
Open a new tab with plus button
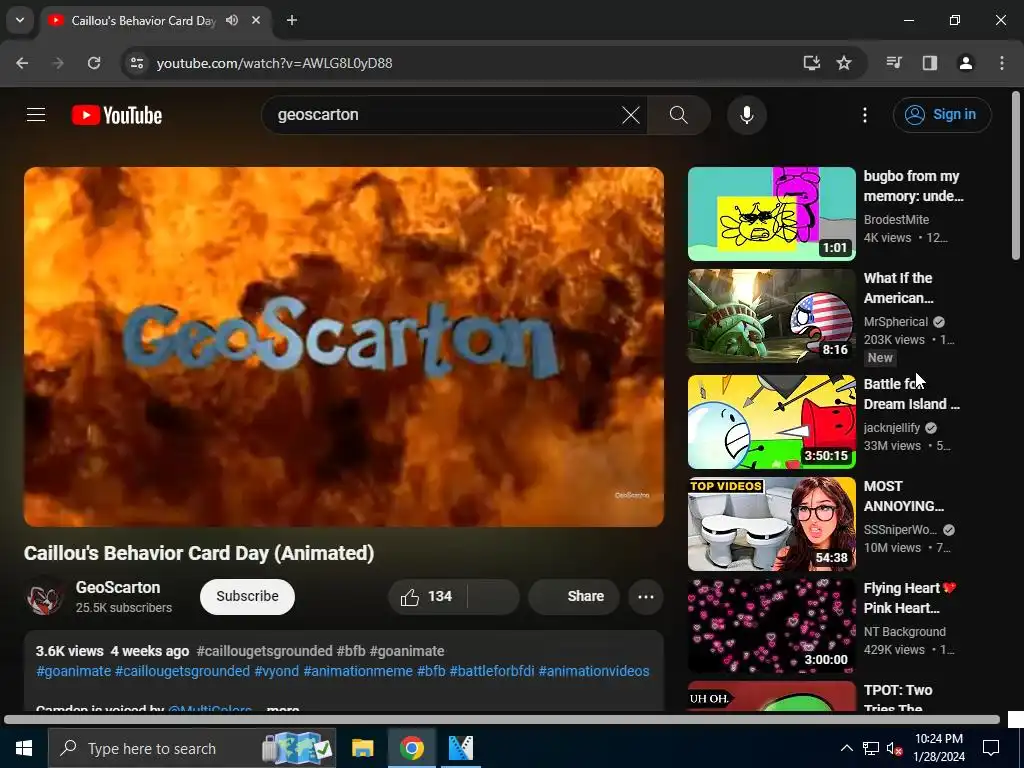(292, 20)
